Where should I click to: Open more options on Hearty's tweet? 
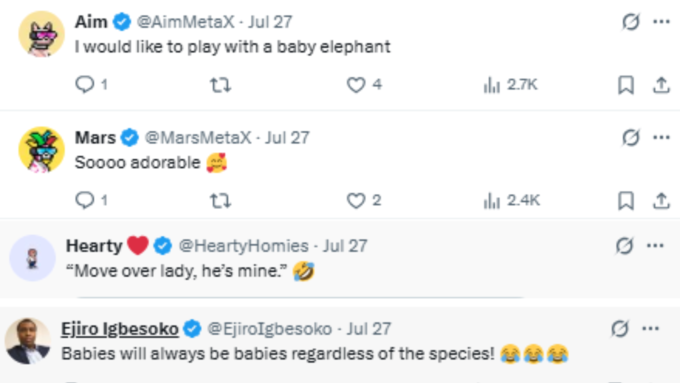(655, 246)
